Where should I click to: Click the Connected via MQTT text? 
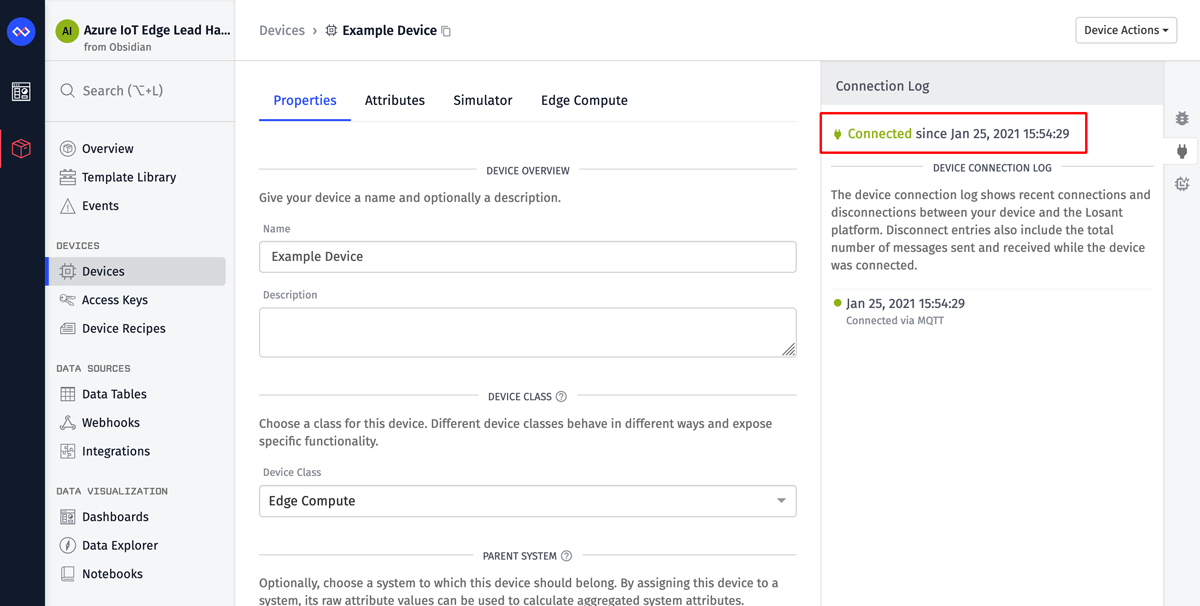895,321
